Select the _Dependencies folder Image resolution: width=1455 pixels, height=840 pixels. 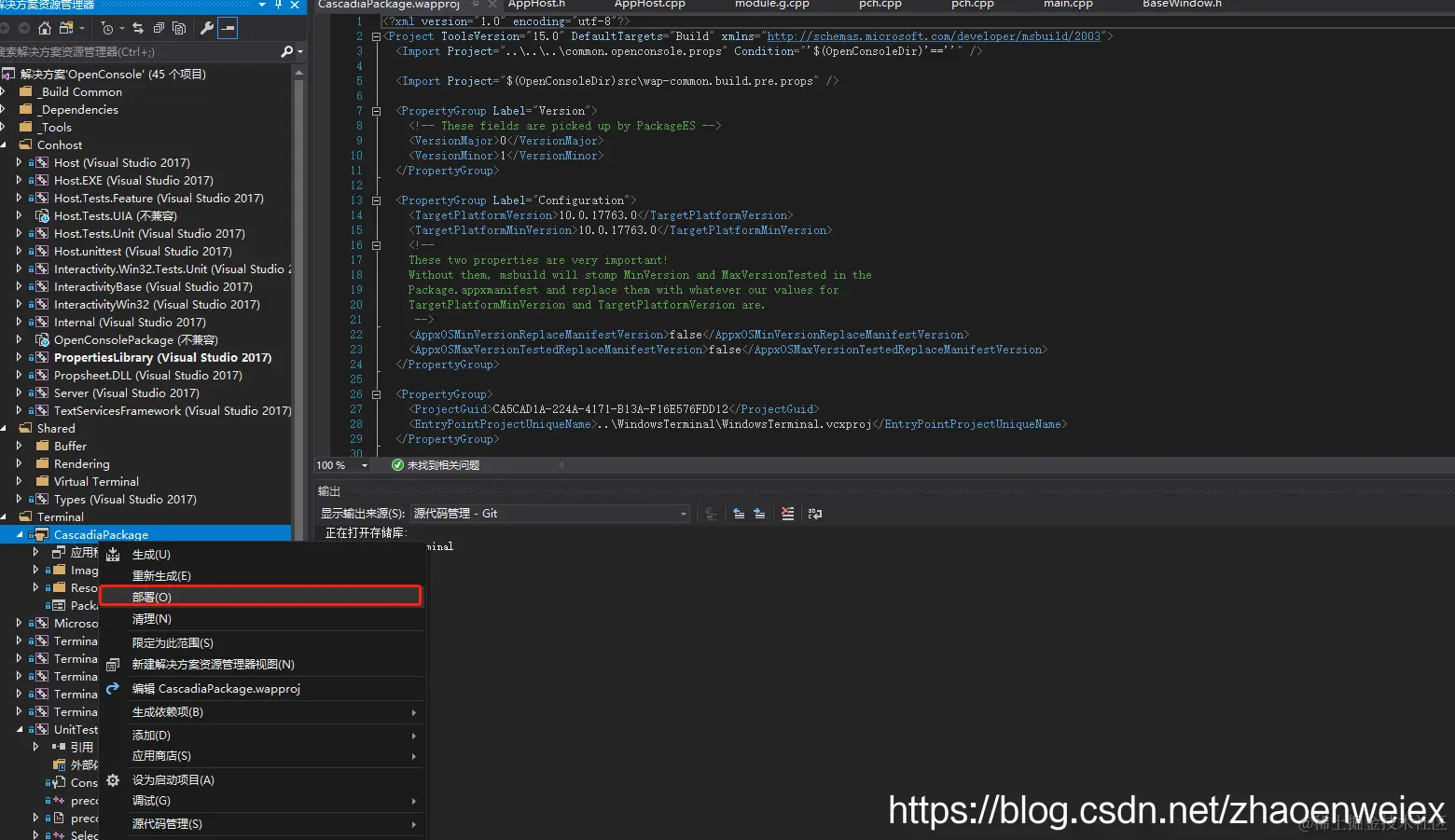pos(77,110)
